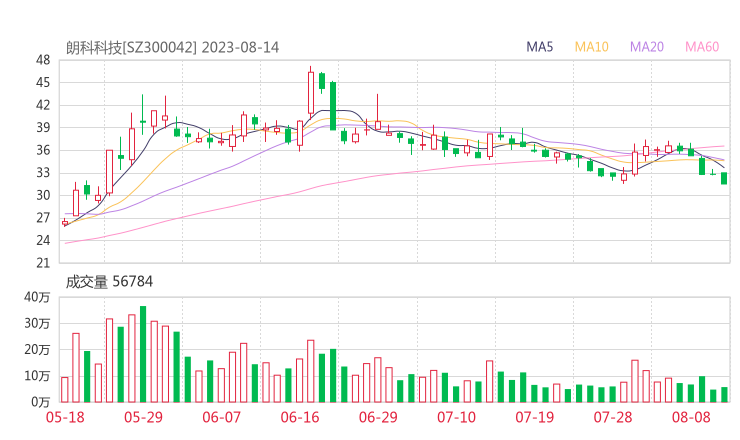This screenshot has height=440, width=740.
Task: Click the 07-28 date axis label
Action: 613,417
